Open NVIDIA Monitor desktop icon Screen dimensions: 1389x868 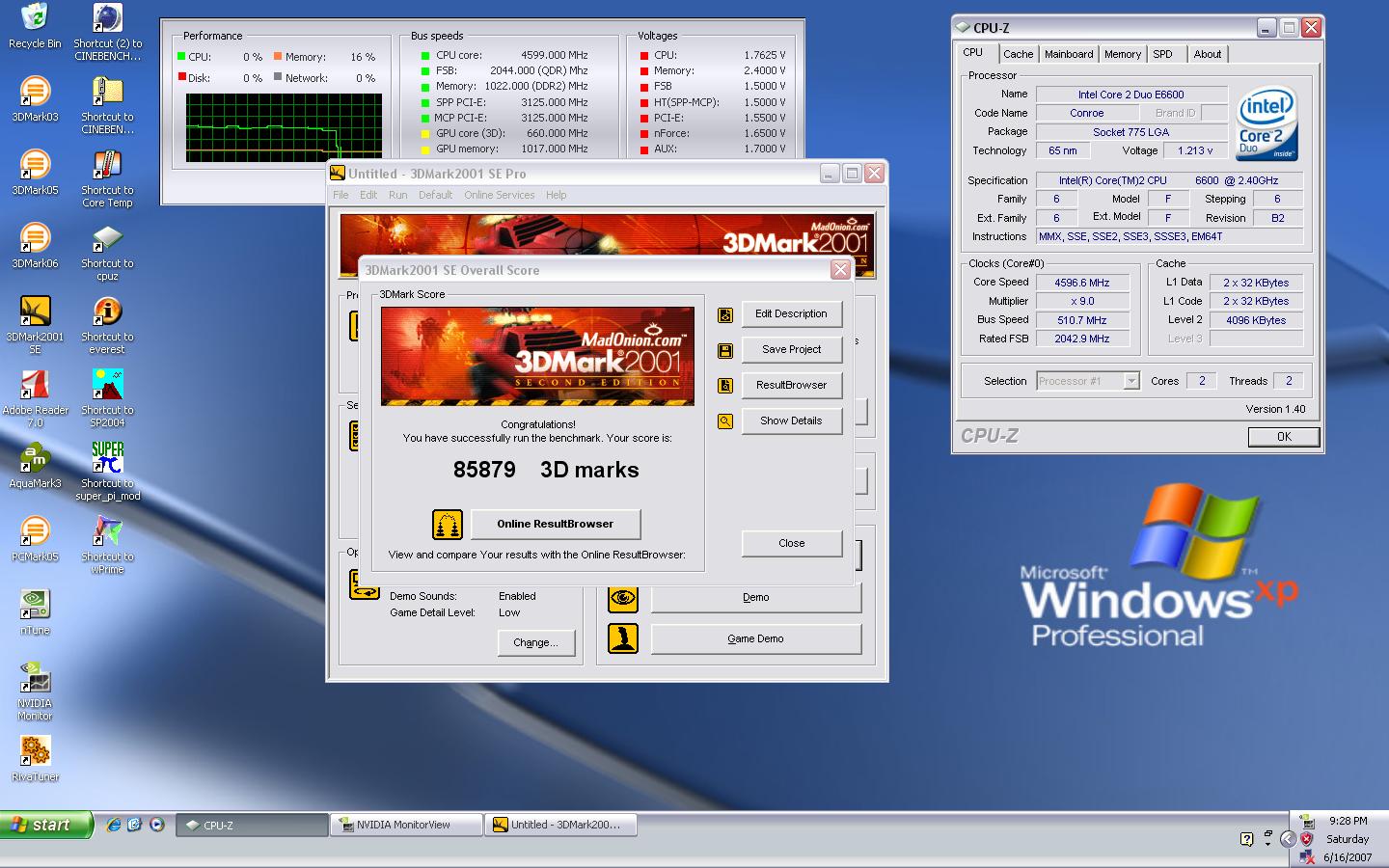point(35,692)
